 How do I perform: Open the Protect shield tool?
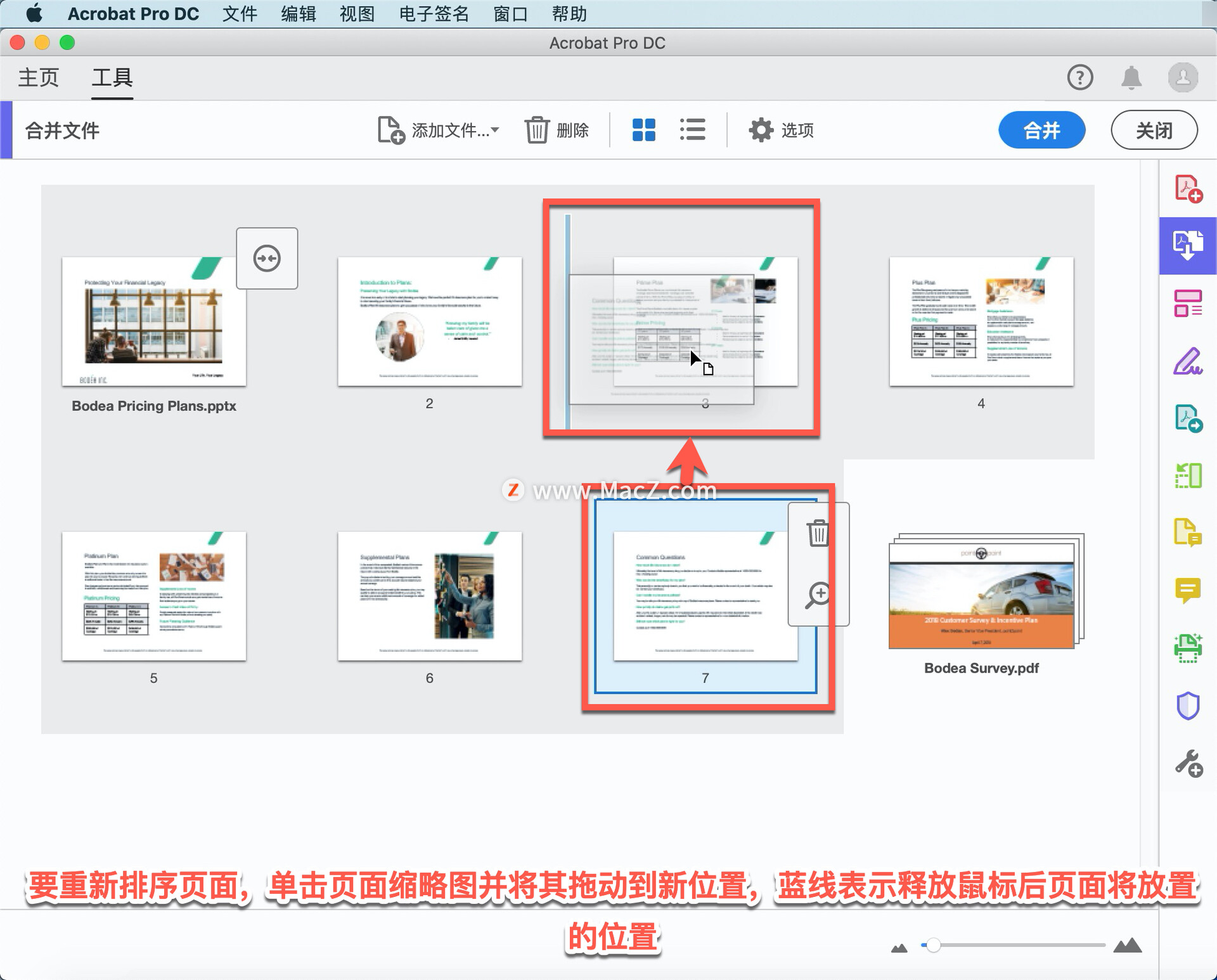tap(1188, 706)
